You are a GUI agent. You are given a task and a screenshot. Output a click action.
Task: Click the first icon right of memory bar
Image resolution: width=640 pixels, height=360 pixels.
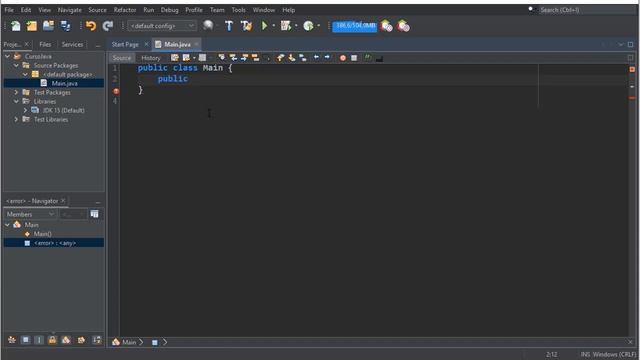tap(386, 26)
